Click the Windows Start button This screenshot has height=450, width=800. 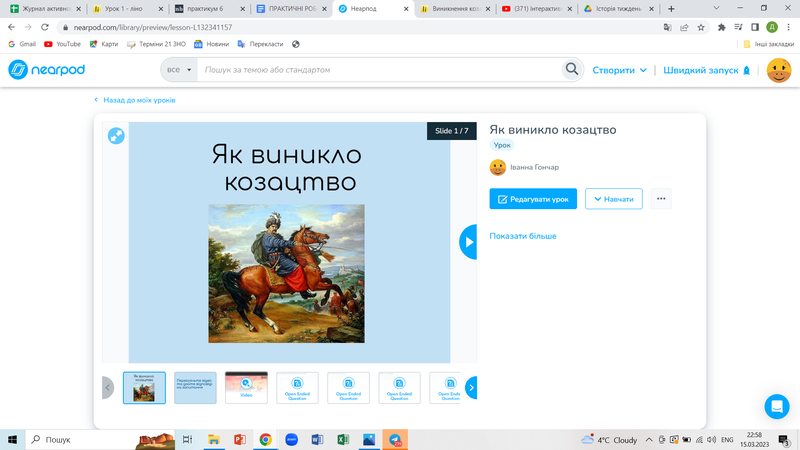12,440
